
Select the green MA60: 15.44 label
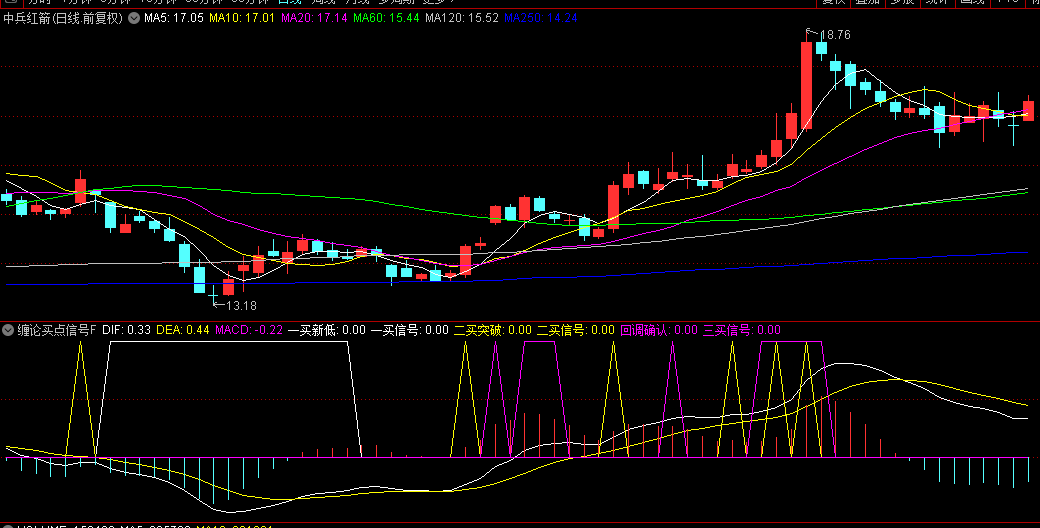tap(386, 19)
